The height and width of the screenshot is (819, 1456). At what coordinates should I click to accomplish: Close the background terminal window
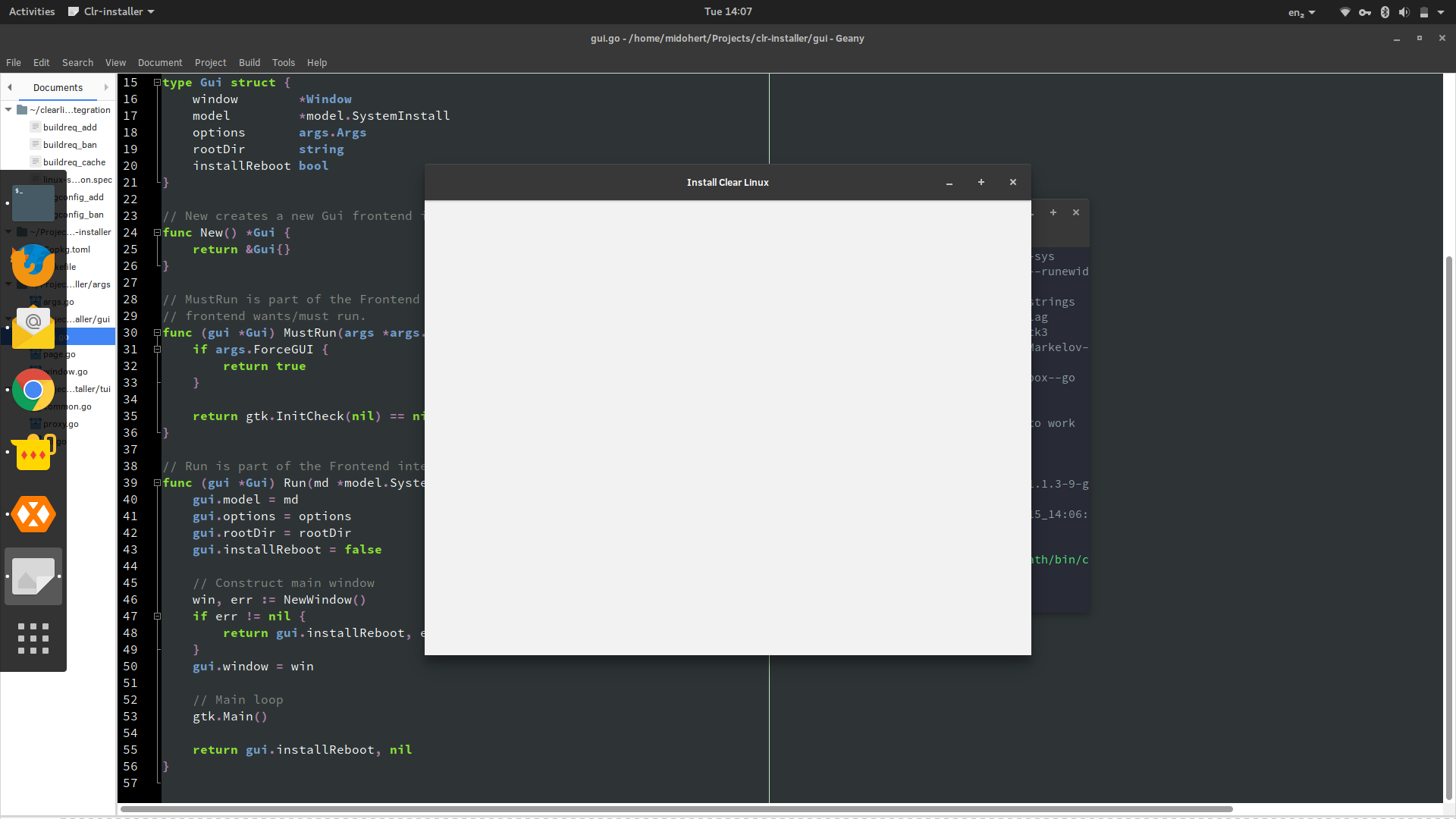point(1076,212)
